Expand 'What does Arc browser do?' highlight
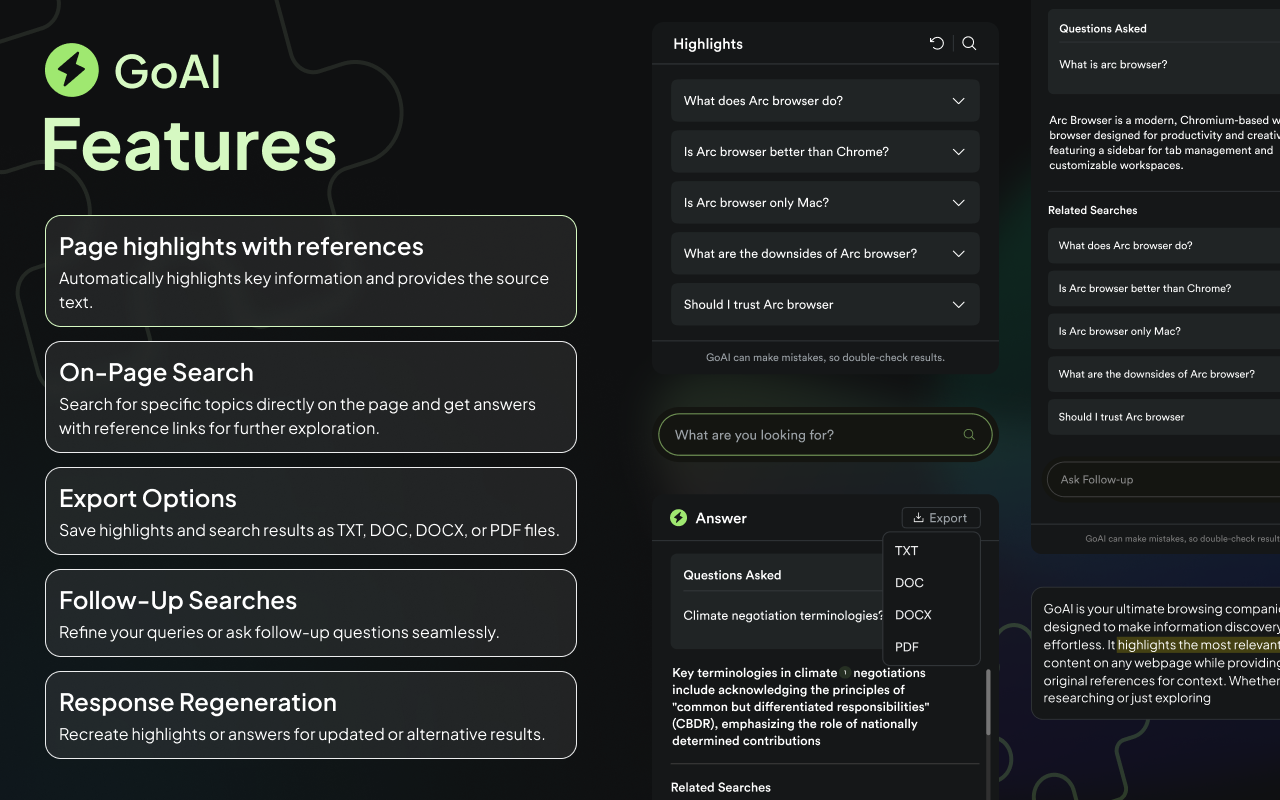 click(825, 101)
